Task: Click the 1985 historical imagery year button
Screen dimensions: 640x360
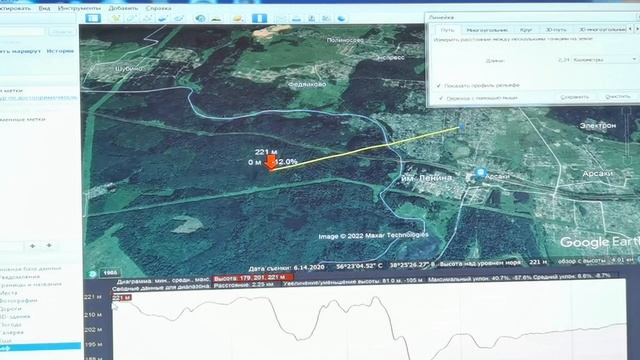Action: (109, 273)
